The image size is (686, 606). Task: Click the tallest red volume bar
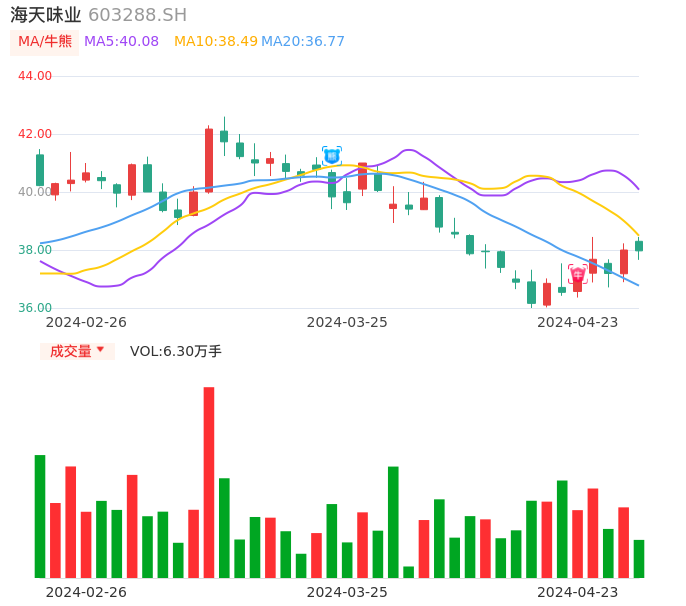click(x=209, y=482)
